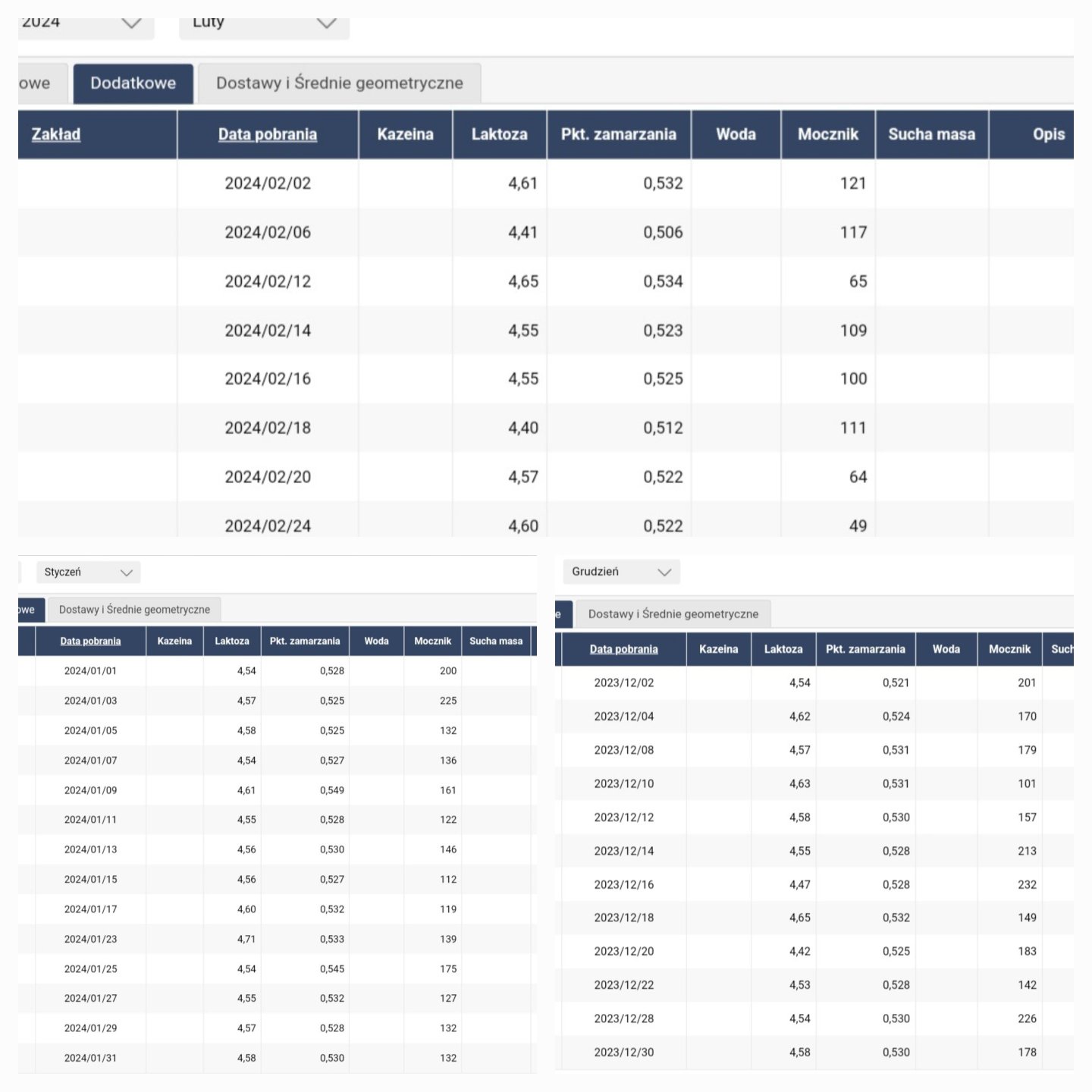This screenshot has height=1092, width=1092.
Task: Select the 2024/01/09 date cell
Action: (90, 790)
